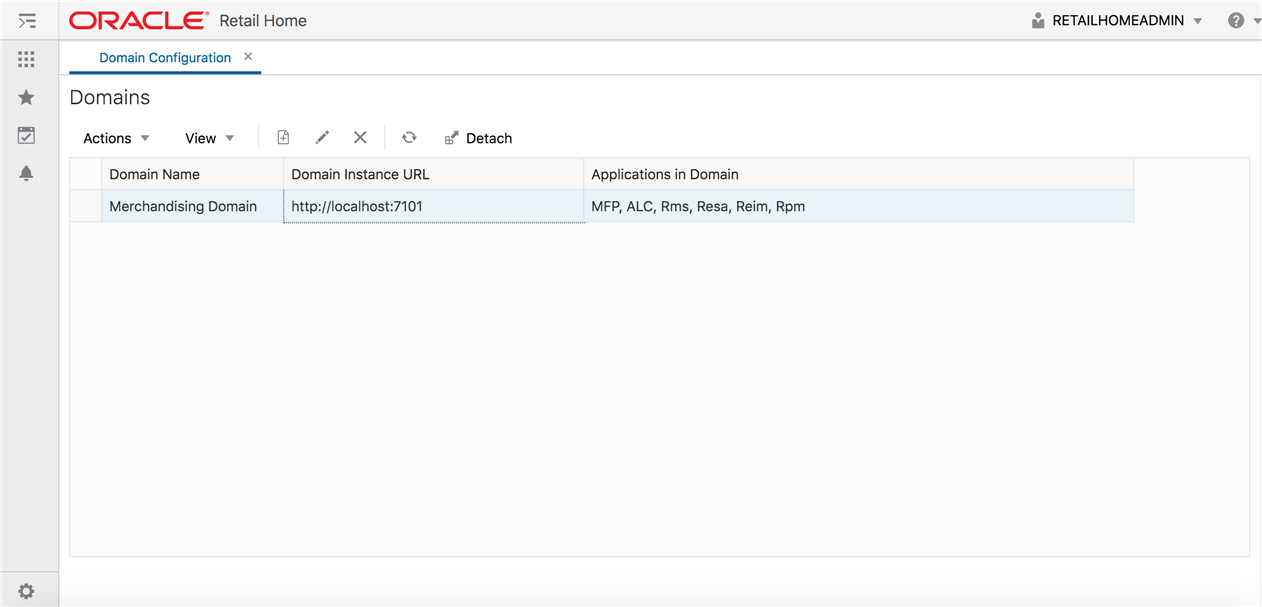Click the Edit pencil icon
The width and height of the screenshot is (1262, 607).
point(322,138)
